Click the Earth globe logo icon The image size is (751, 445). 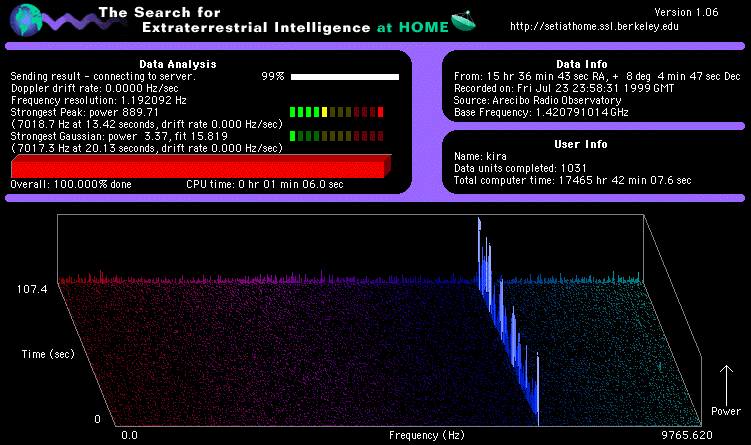coord(25,20)
